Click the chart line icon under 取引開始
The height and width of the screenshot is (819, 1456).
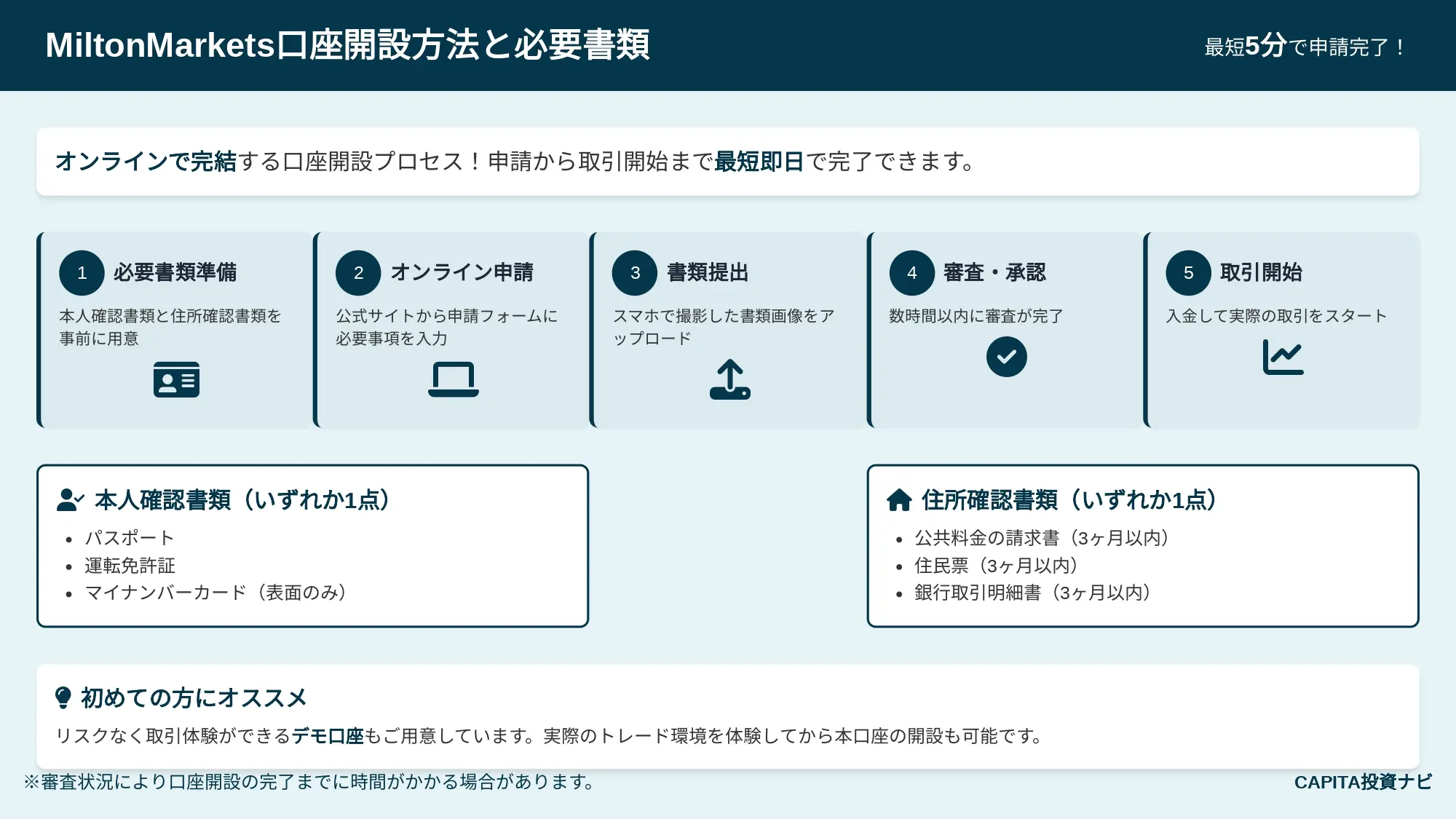[x=1283, y=357]
